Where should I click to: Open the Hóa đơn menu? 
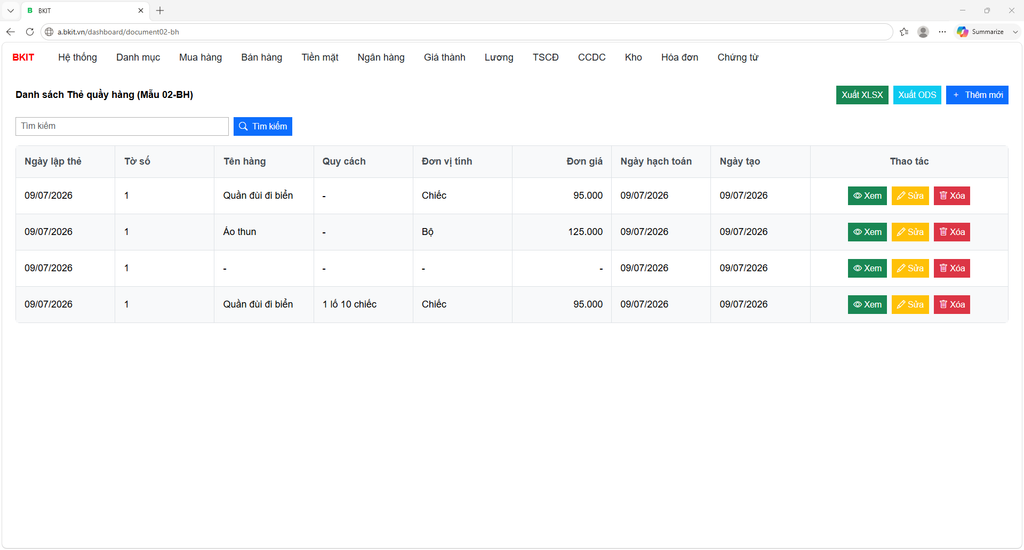pos(680,57)
